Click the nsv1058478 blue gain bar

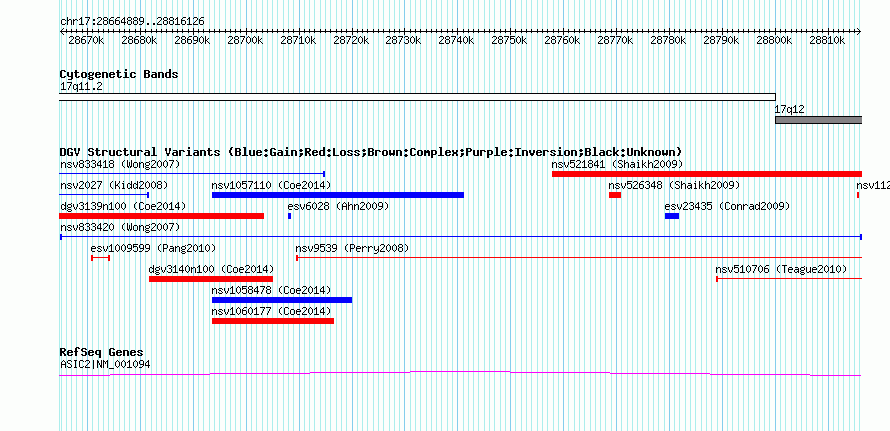(x=282, y=300)
